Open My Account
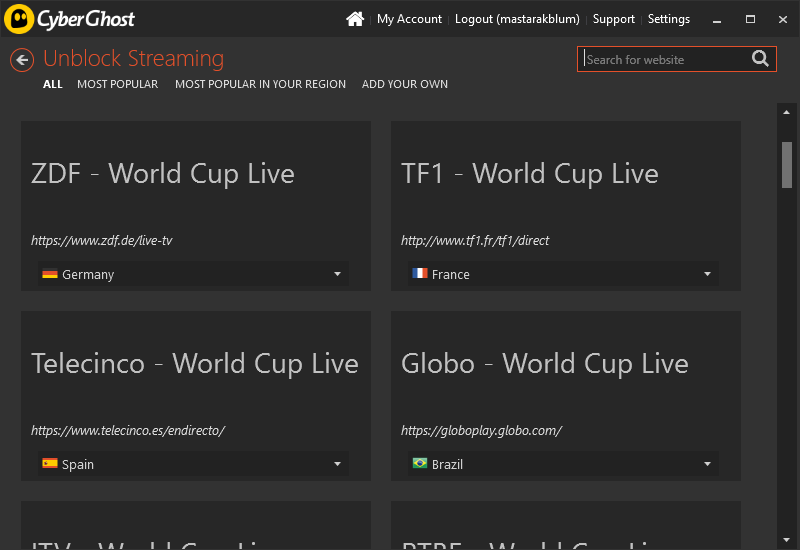Screen dimensions: 800x550 pos(409,19)
